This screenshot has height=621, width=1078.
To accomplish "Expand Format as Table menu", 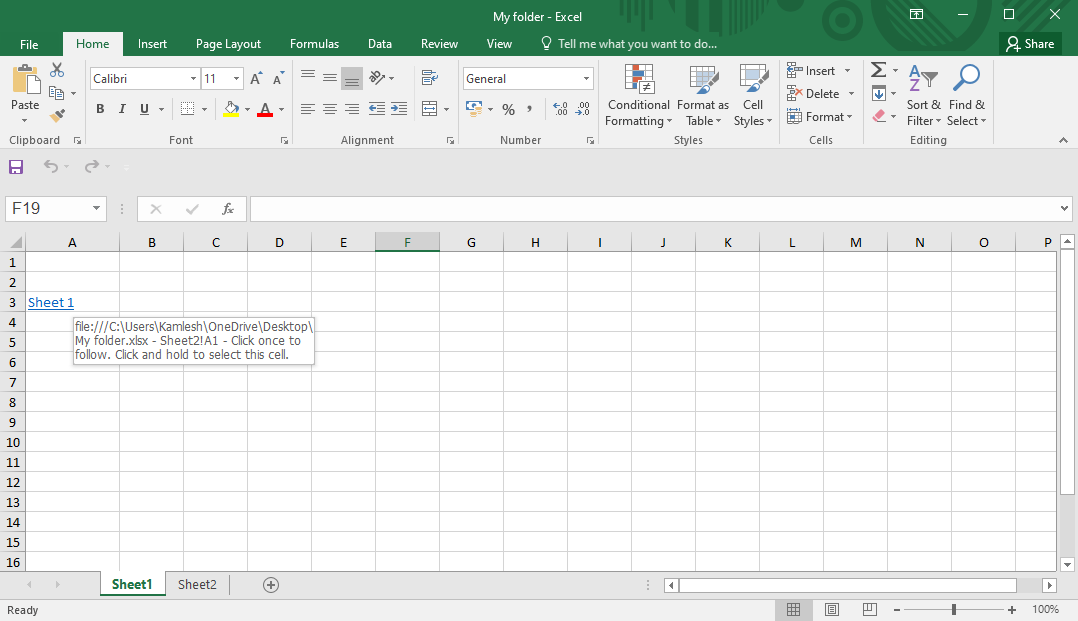I will tap(703, 96).
